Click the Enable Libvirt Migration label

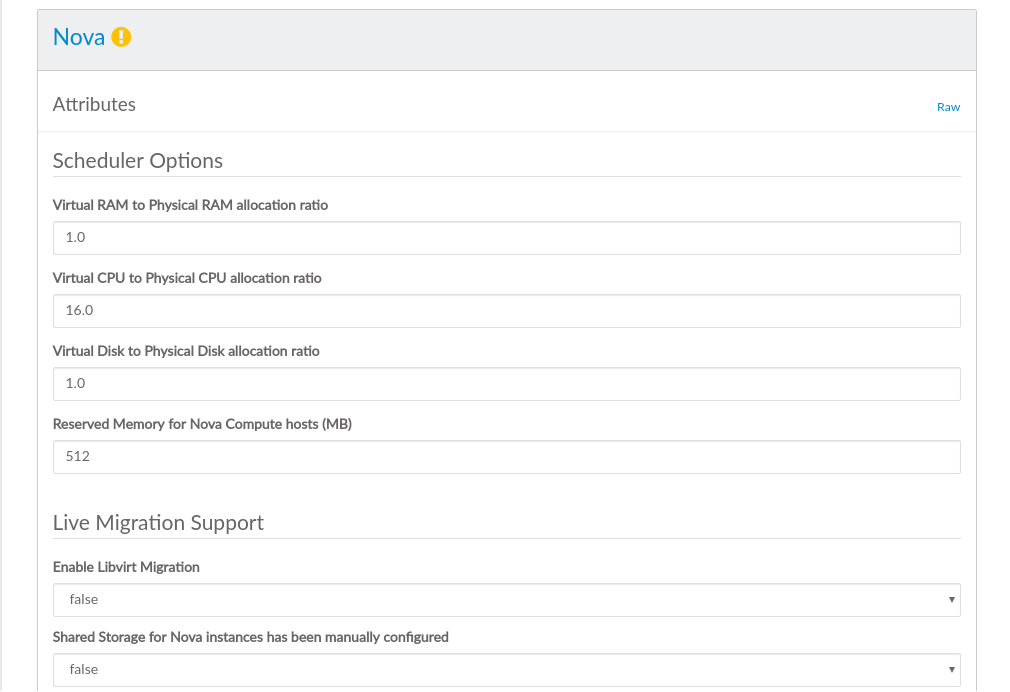click(x=126, y=567)
